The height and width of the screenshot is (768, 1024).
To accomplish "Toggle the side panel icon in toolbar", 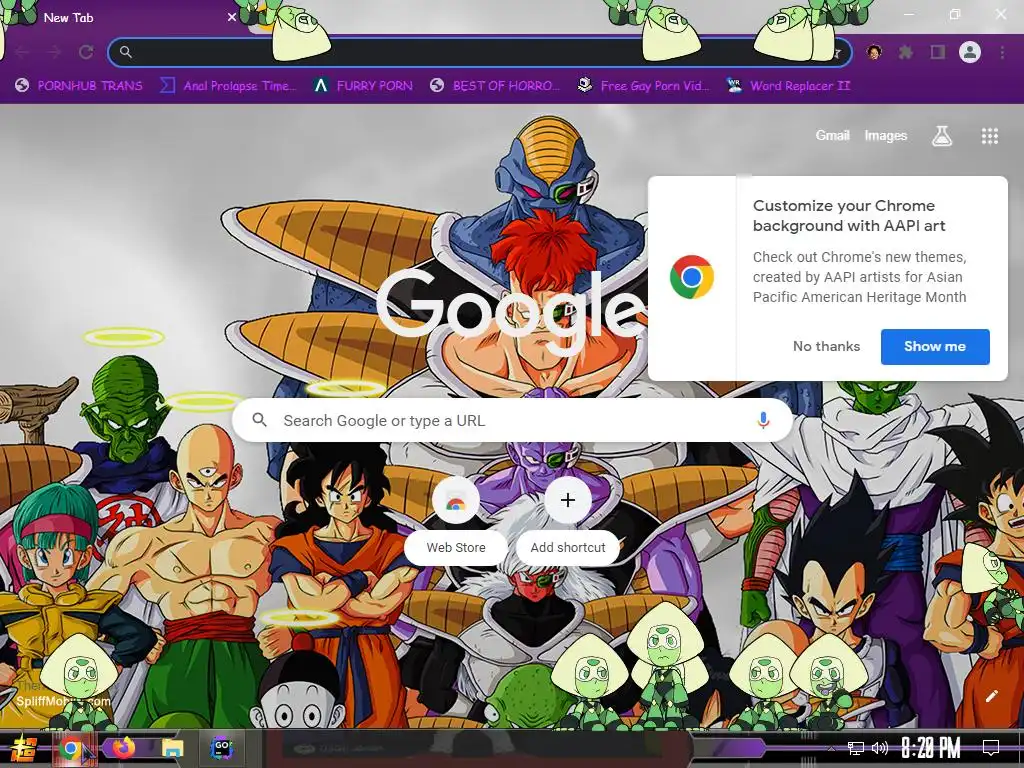I will click(x=938, y=52).
